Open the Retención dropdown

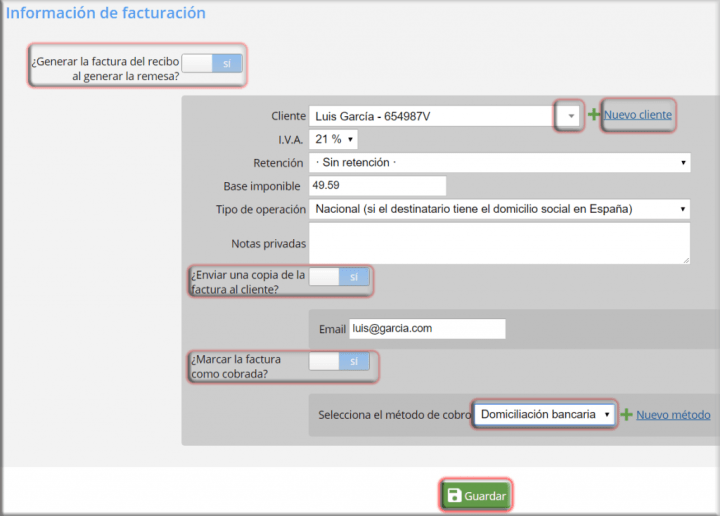pyautogui.click(x=500, y=163)
